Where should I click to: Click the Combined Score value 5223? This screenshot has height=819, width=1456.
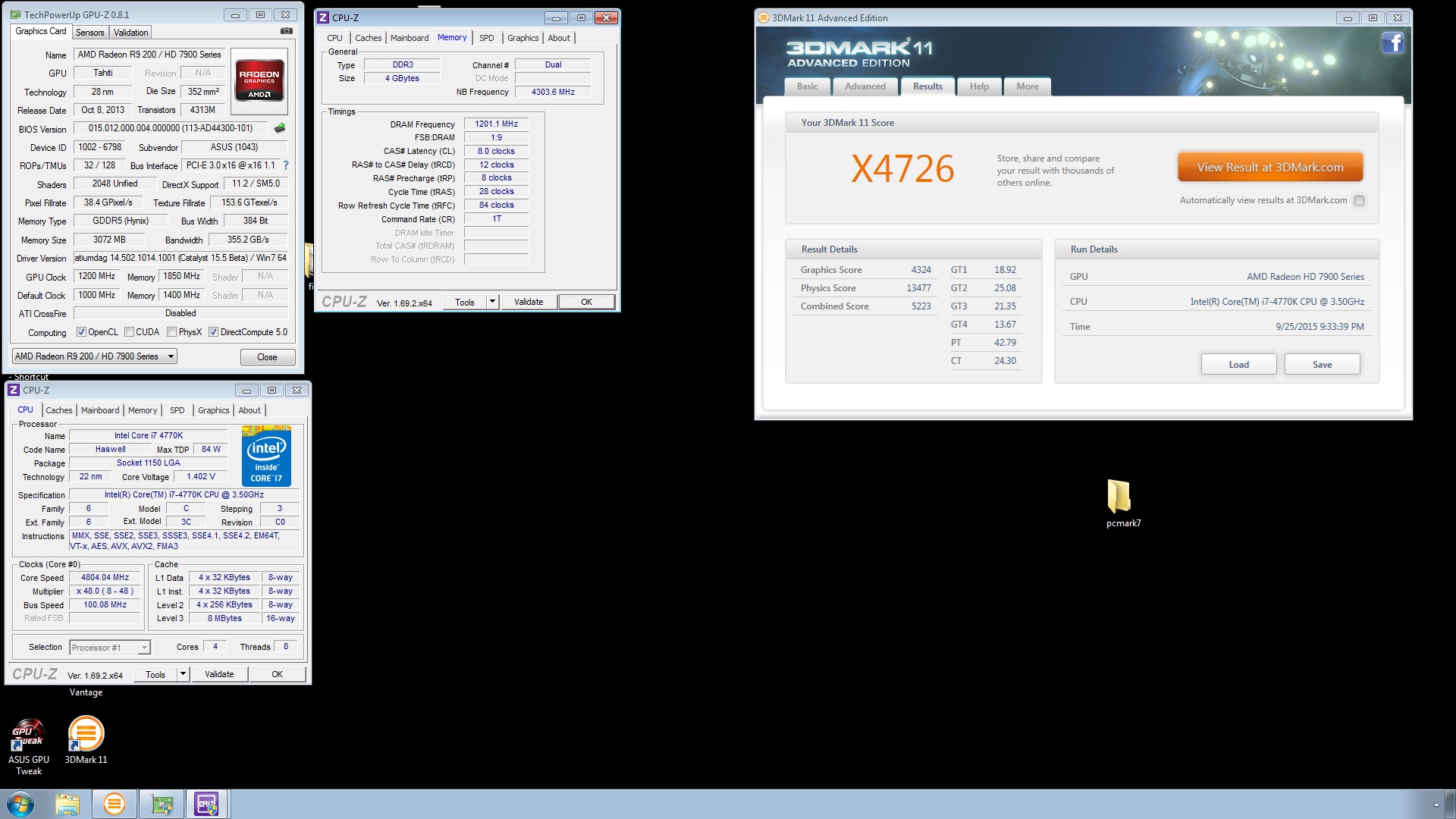click(921, 306)
